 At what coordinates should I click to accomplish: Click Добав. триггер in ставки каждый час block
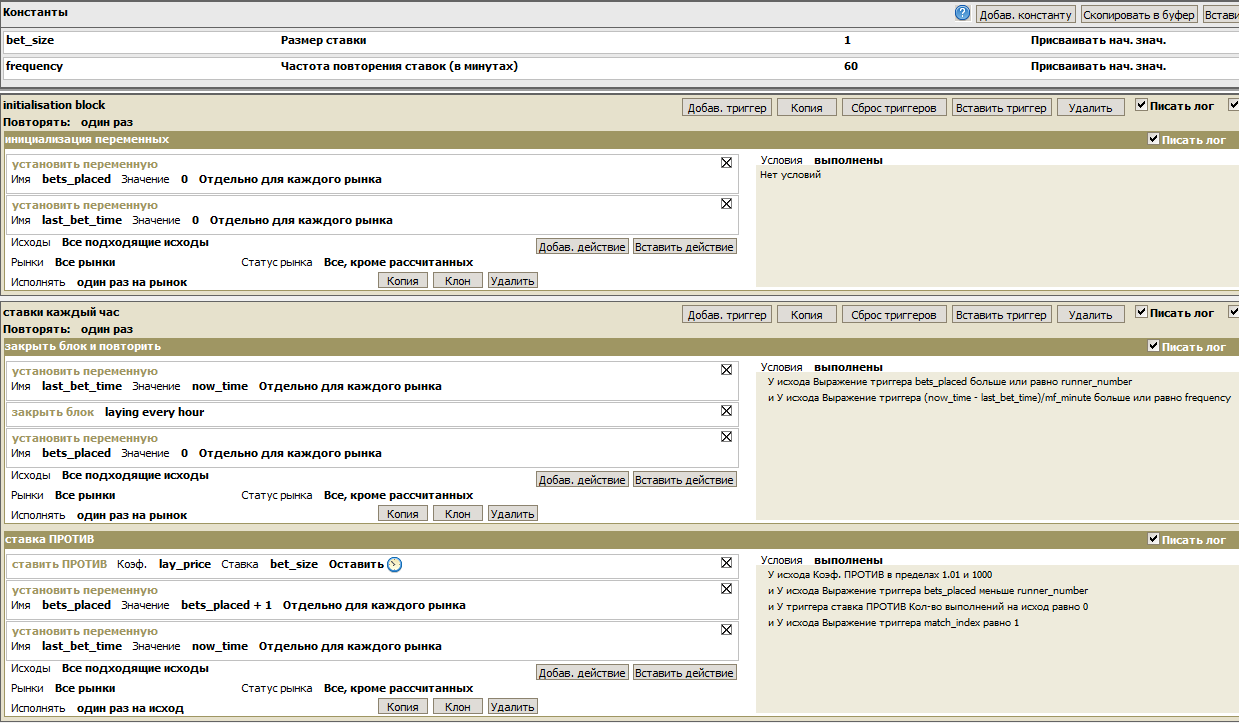click(727, 314)
